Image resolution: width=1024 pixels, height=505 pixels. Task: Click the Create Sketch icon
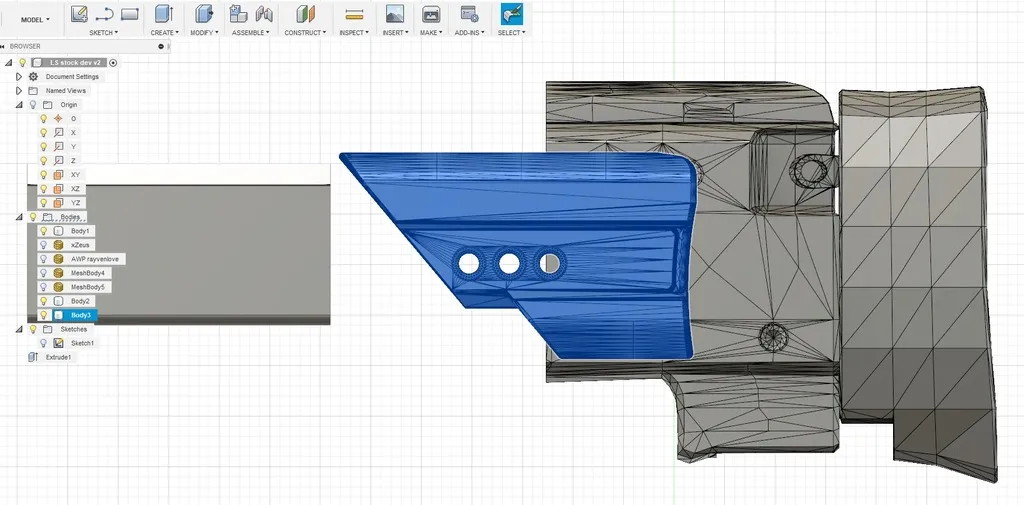point(79,14)
